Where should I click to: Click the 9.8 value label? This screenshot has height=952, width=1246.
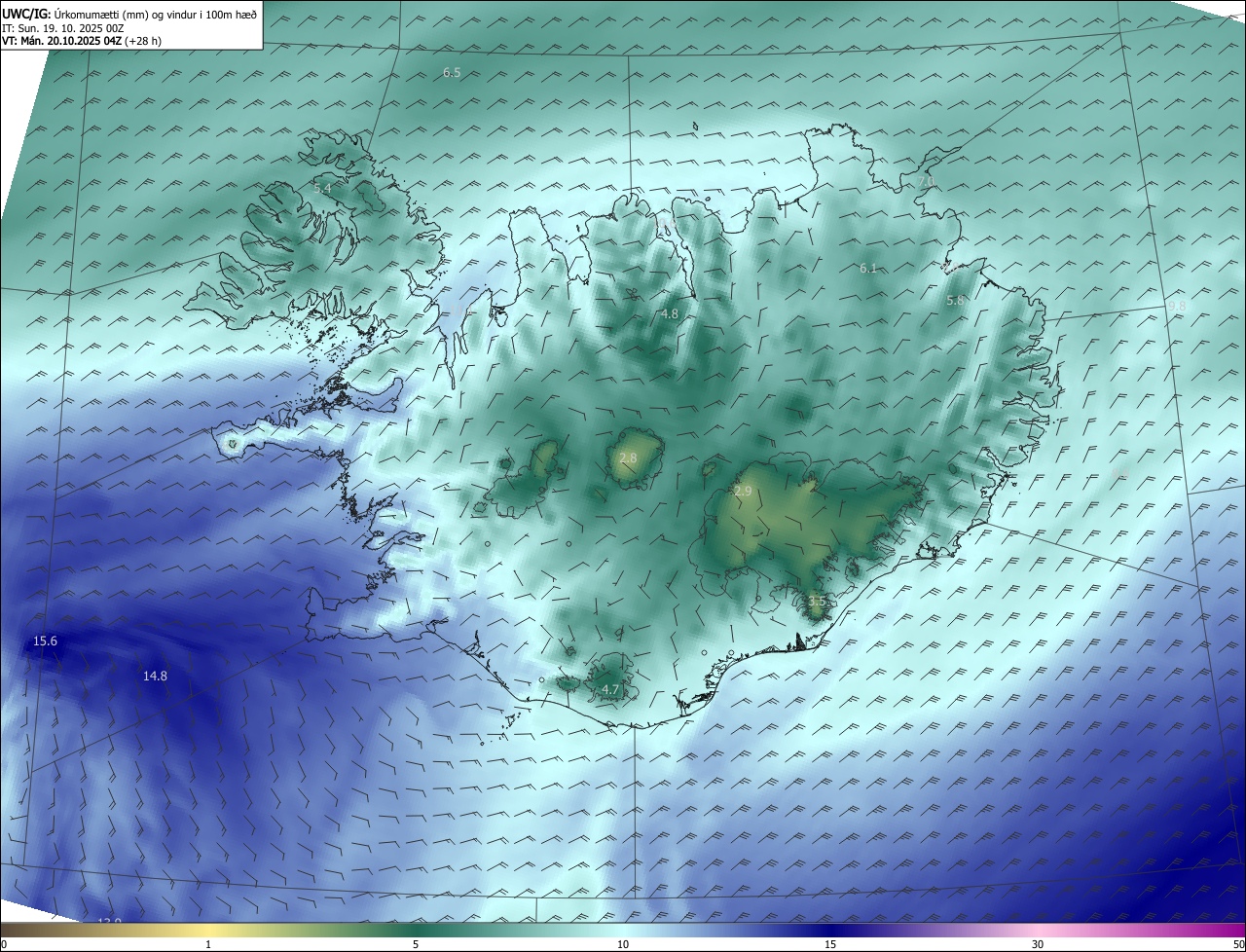tap(1177, 306)
